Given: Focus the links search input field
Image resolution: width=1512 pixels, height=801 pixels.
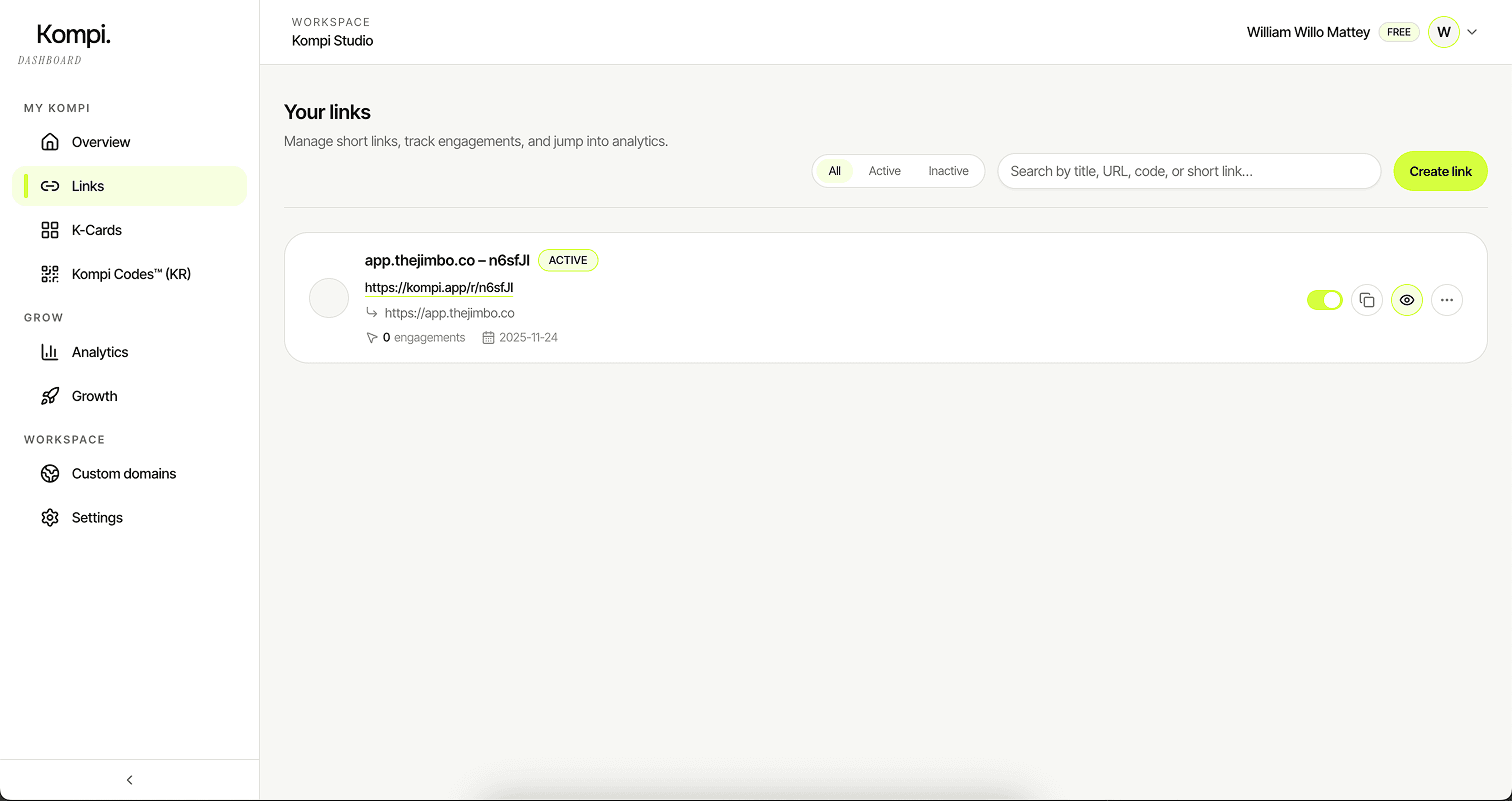Looking at the screenshot, I should pos(1188,171).
